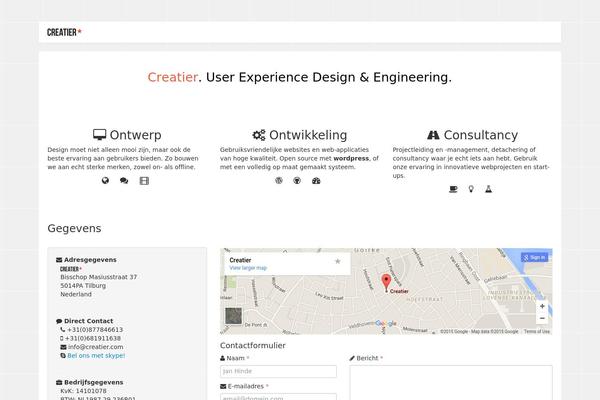Screen dimensions: 600x400
Task: Click the Bericht text area
Action: tap(451, 383)
